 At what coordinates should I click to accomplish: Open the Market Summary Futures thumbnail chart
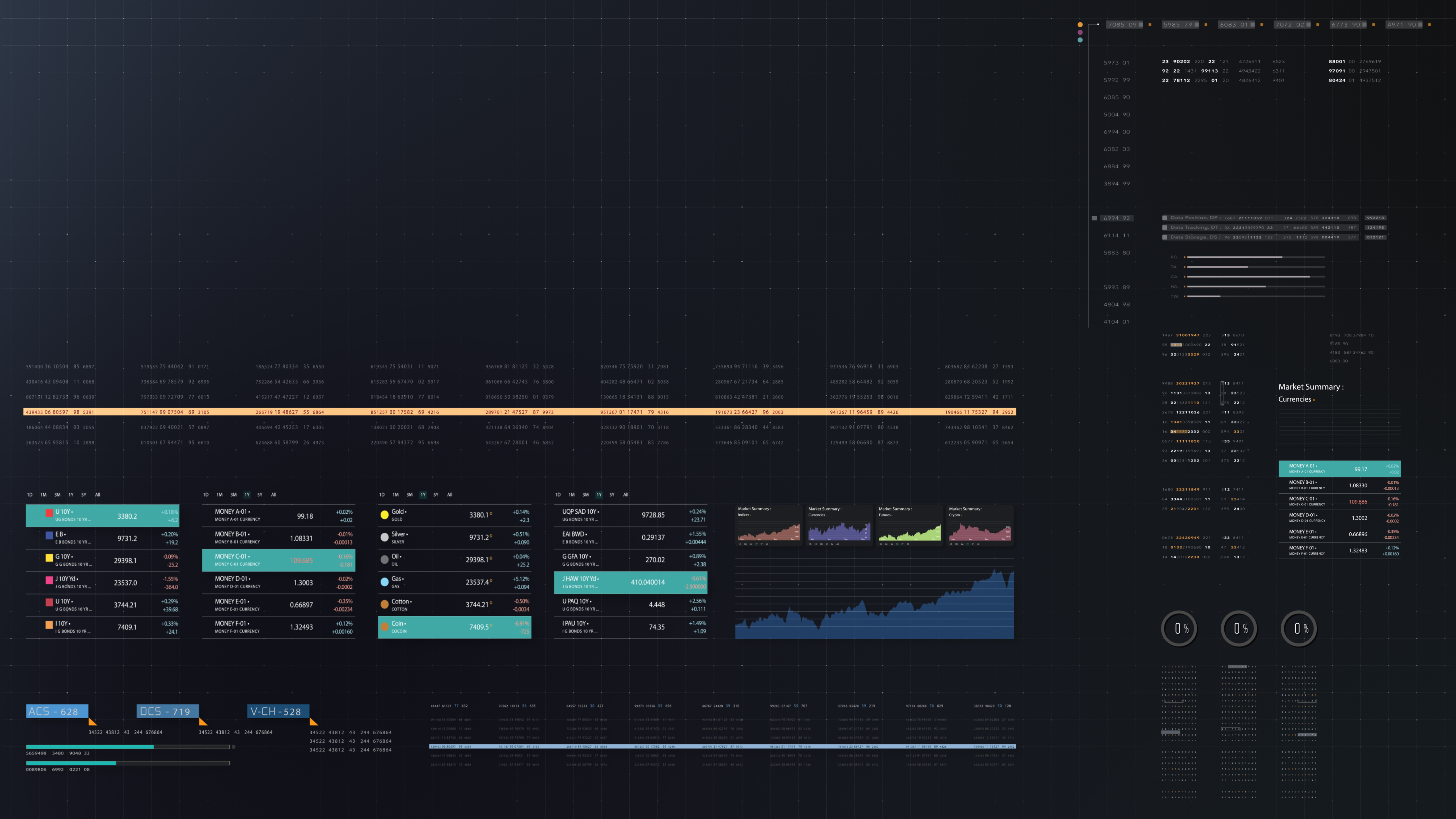click(910, 525)
